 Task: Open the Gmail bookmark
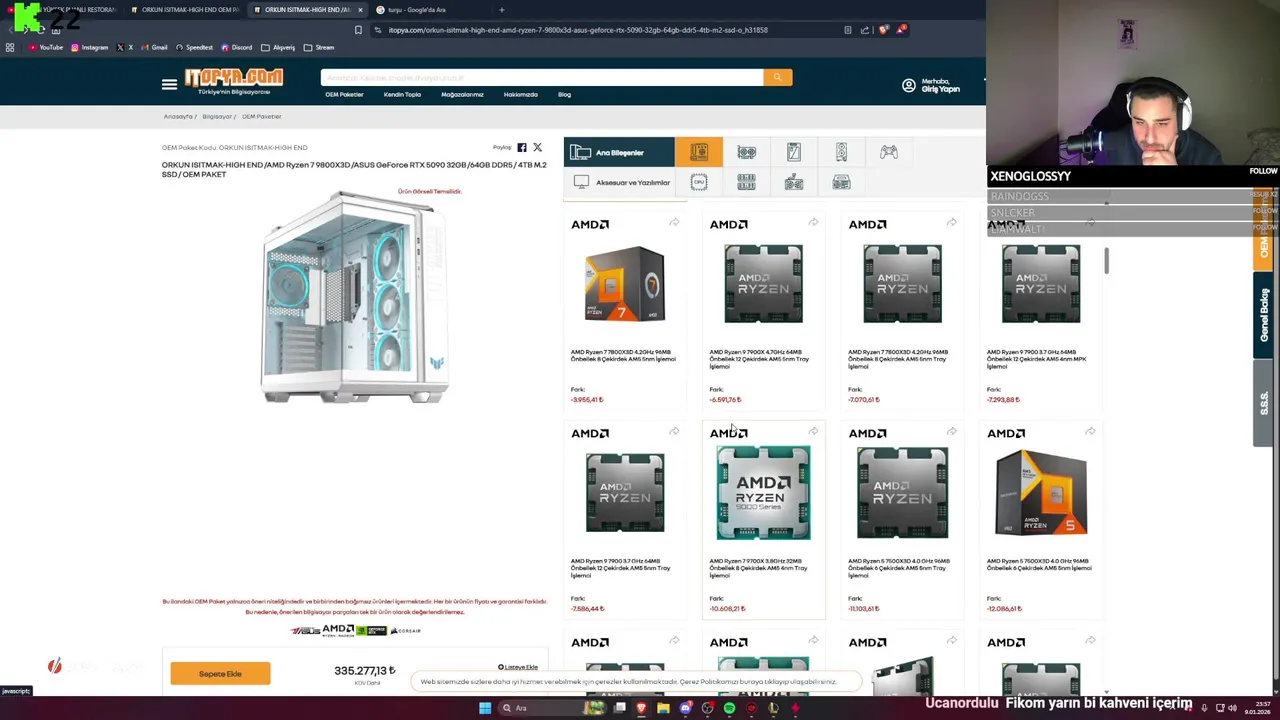(x=155, y=47)
